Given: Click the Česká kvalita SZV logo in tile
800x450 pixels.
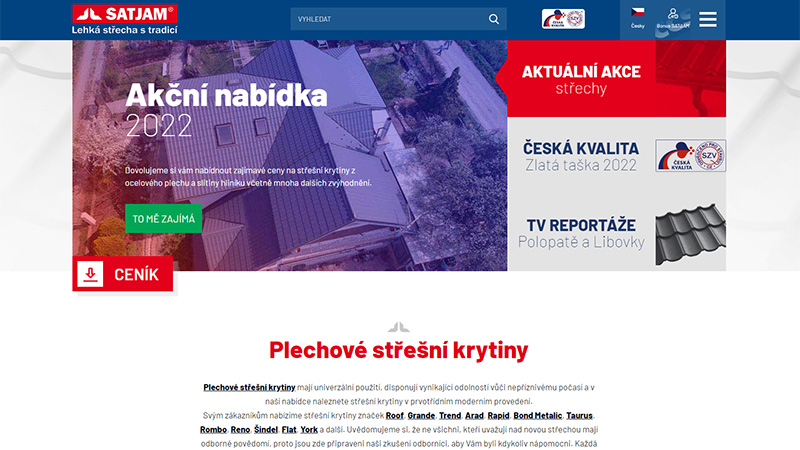Looking at the screenshot, I should [x=690, y=156].
